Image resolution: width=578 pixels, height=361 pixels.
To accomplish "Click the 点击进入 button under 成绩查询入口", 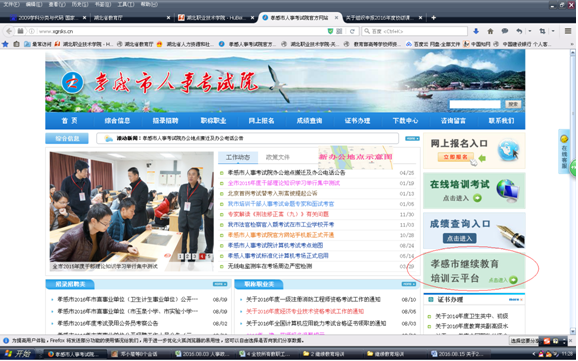I will tap(459, 239).
